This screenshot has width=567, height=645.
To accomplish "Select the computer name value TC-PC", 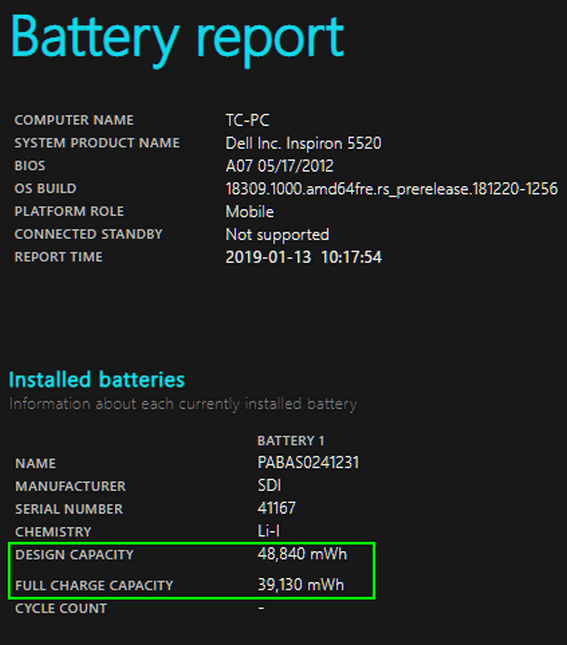I will click(x=247, y=120).
